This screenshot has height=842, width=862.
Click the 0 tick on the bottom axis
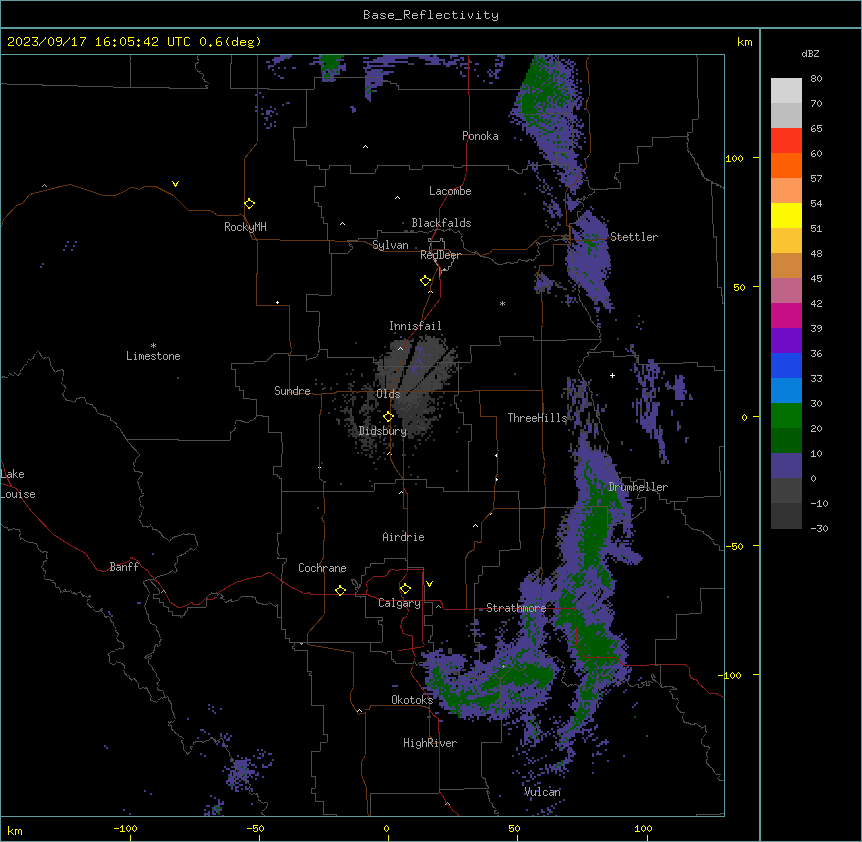[386, 828]
